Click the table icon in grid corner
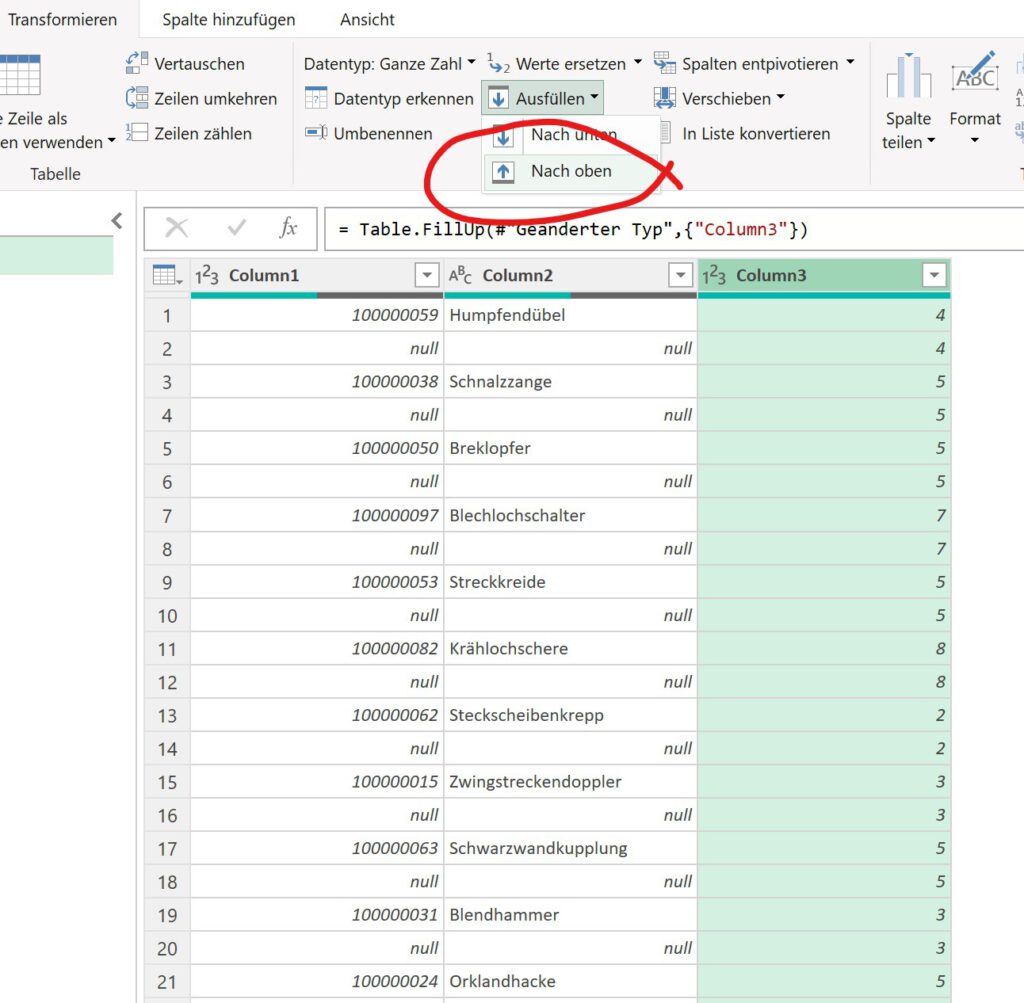The height and width of the screenshot is (1003, 1024). pyautogui.click(x=166, y=276)
